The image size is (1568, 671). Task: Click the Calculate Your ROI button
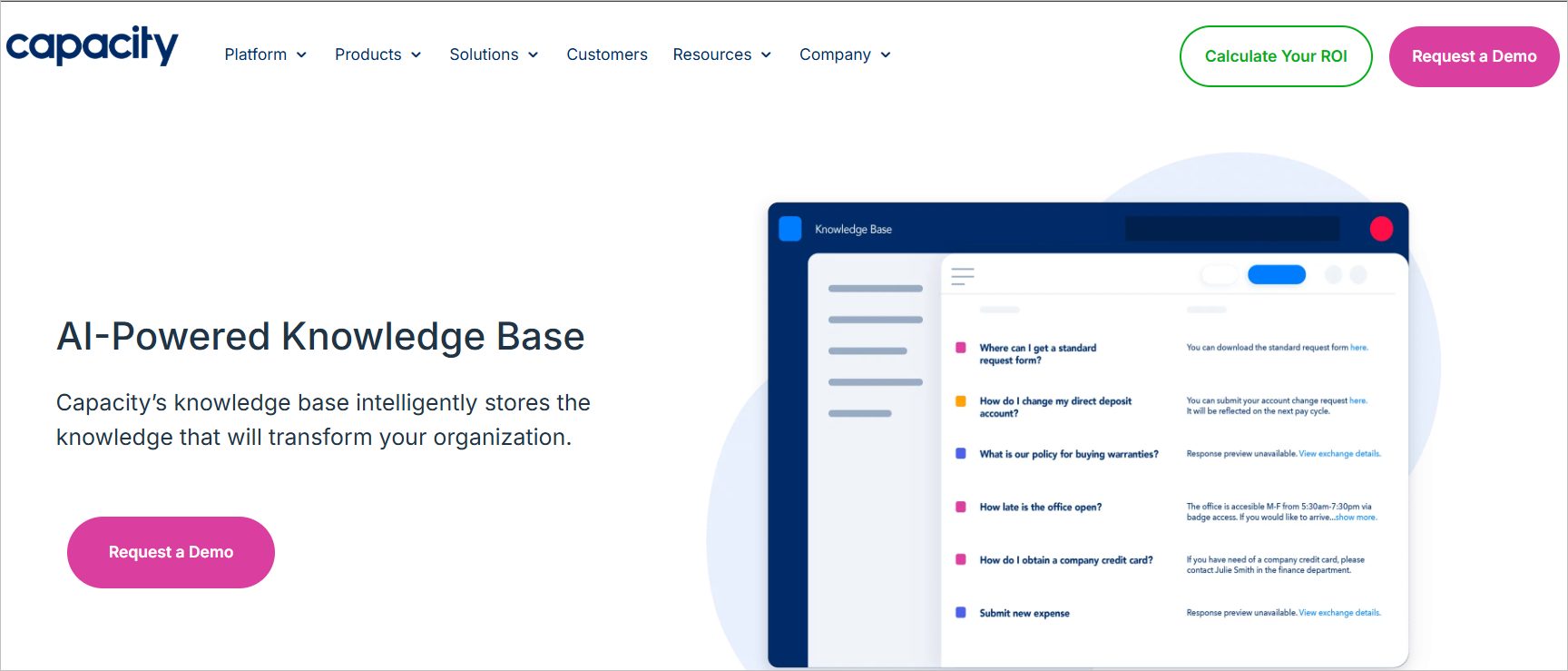coord(1276,56)
